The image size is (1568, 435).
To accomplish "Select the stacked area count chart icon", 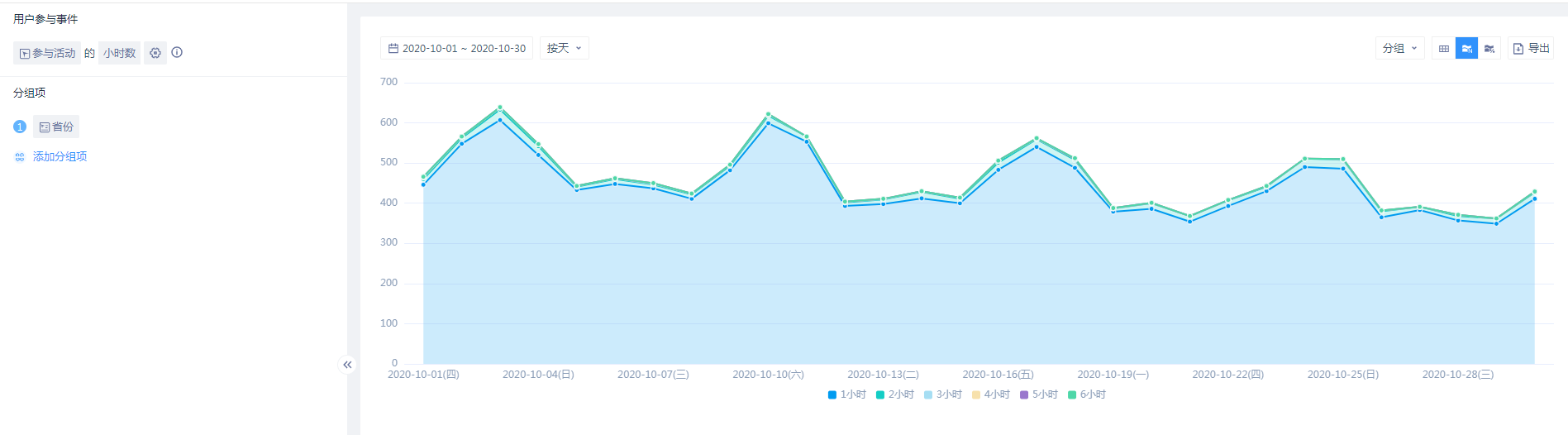I will coord(1466,49).
